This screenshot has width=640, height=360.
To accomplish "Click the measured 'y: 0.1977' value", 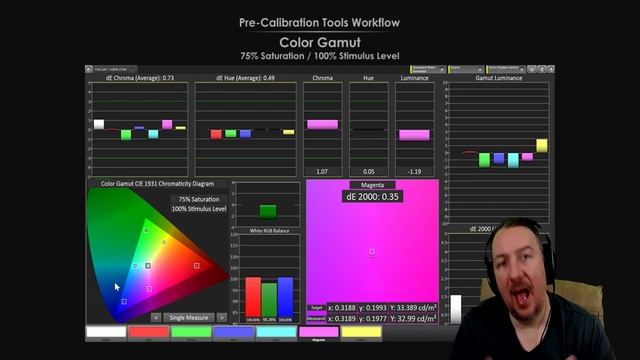I will [373, 318].
